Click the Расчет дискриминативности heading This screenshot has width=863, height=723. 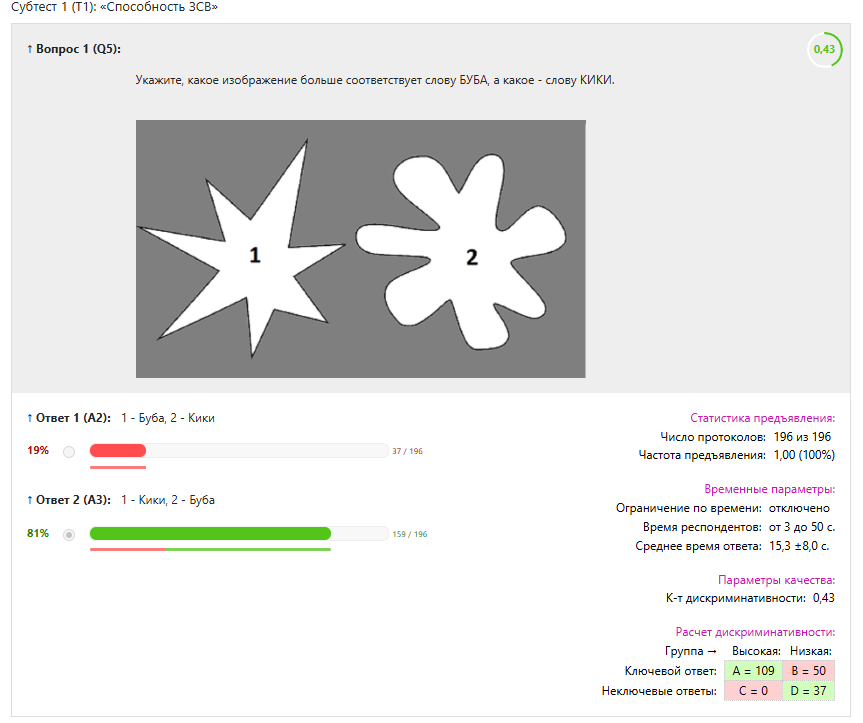[x=755, y=632]
